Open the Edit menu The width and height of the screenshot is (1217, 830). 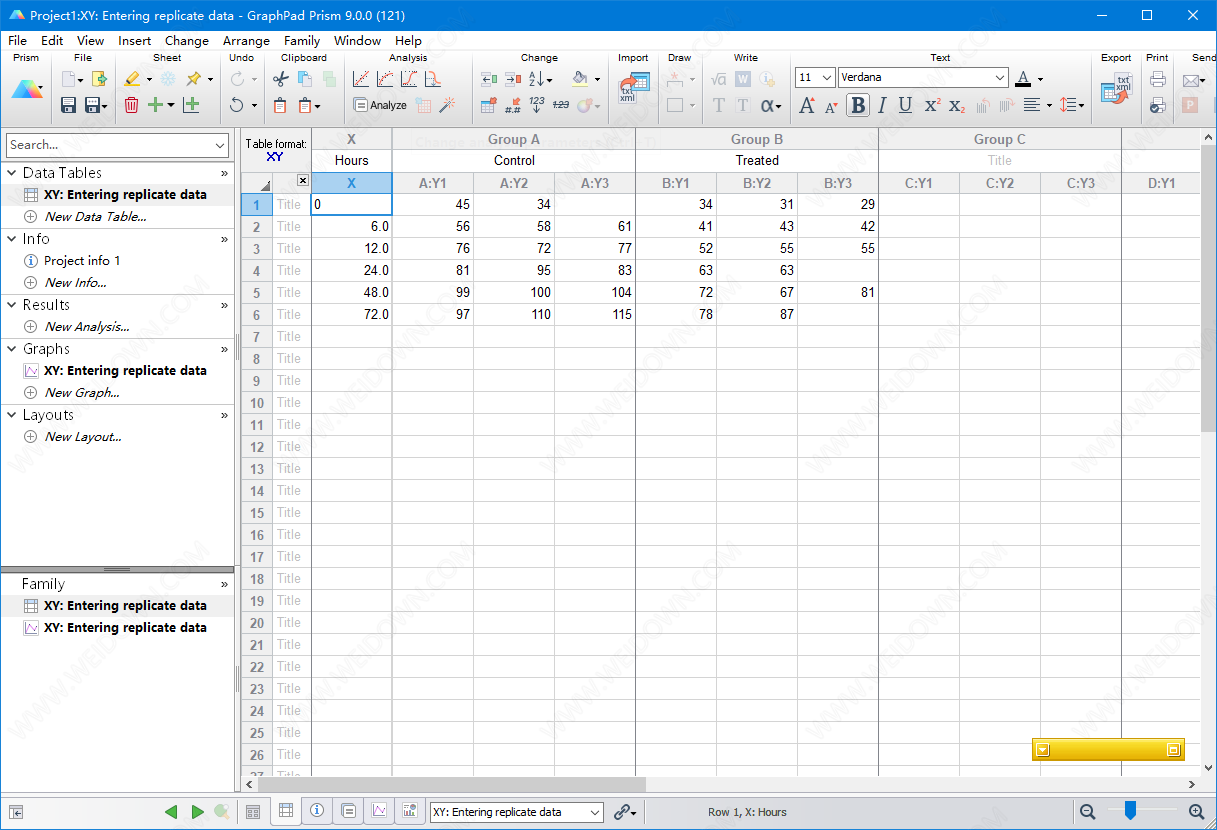click(52, 41)
